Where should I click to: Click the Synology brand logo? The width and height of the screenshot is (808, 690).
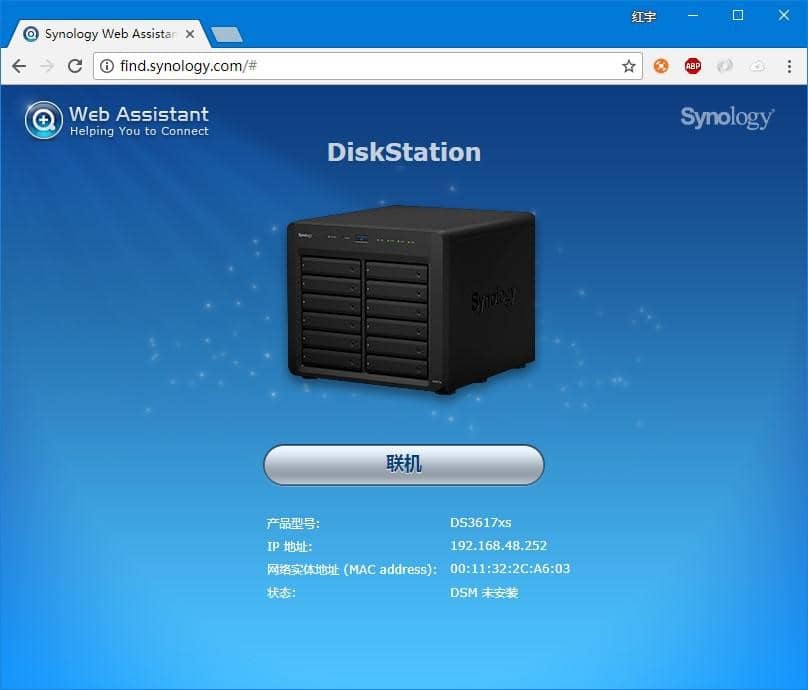point(726,118)
